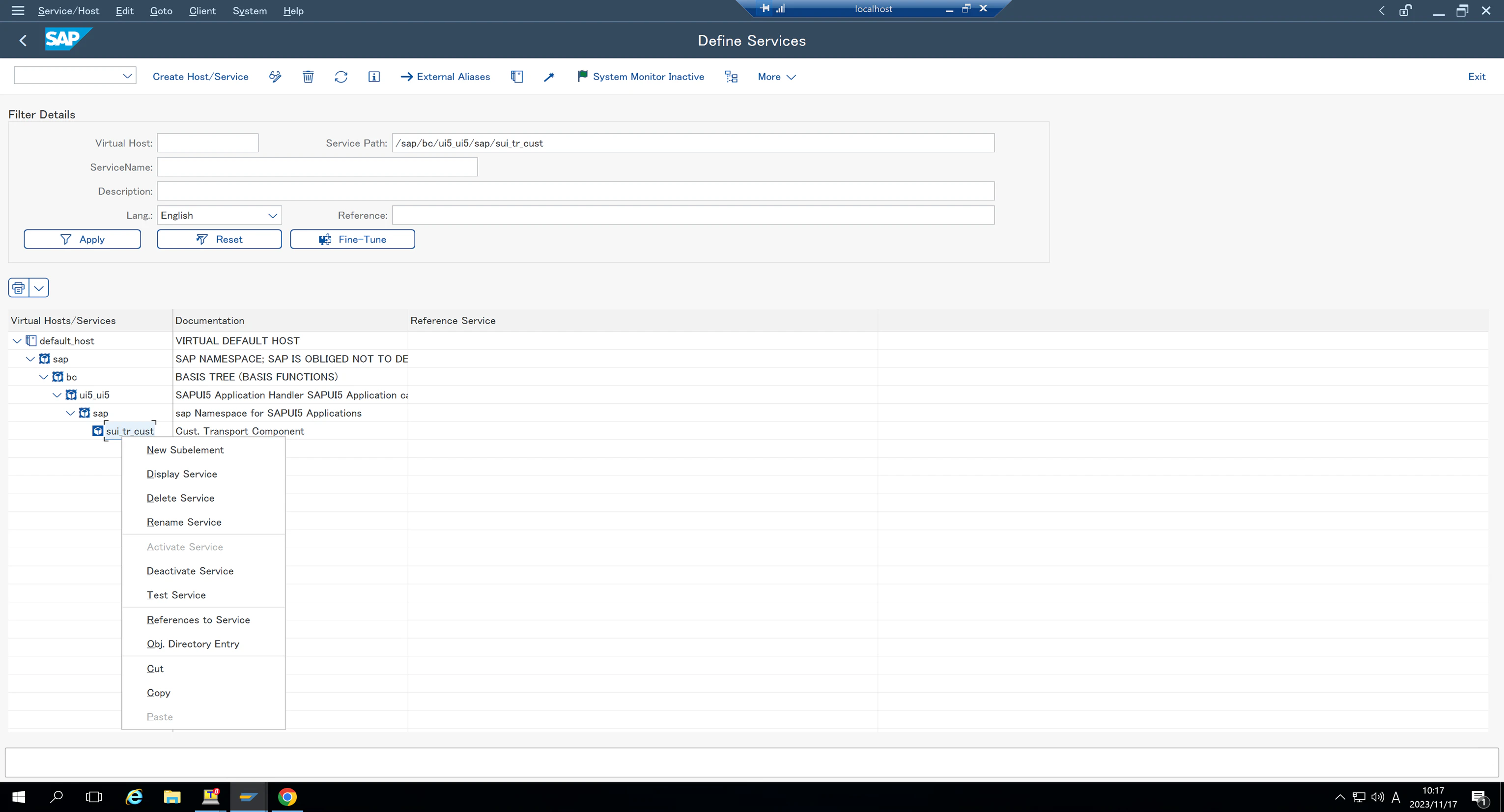Click the bc service cube icon
The width and height of the screenshot is (1504, 812).
tap(58, 376)
